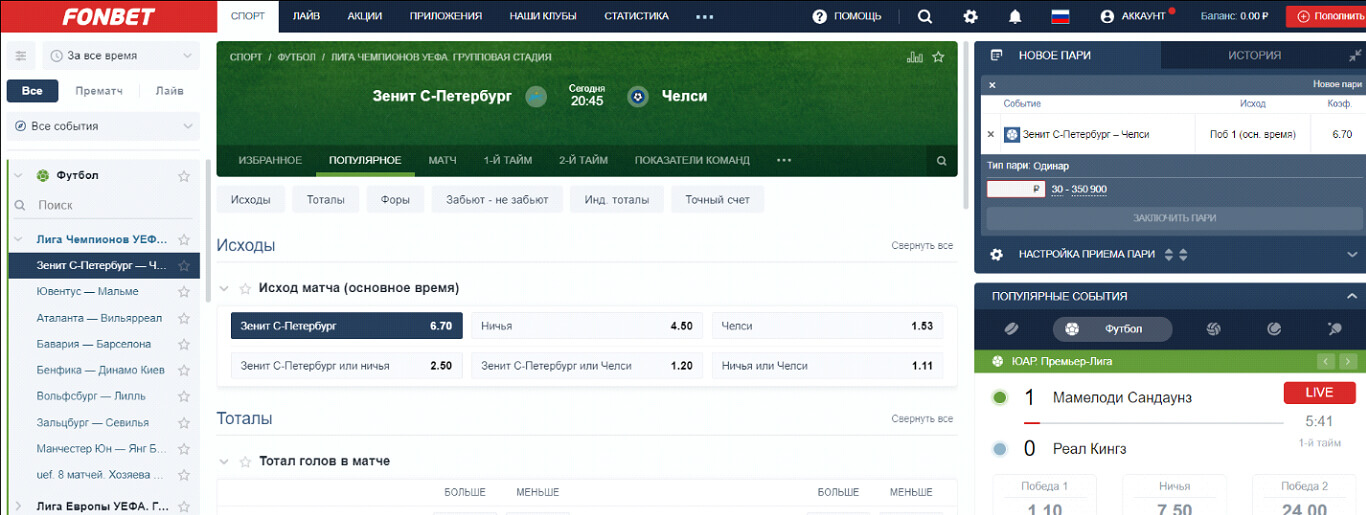Search markets with the match tab bar magnifier

point(941,160)
